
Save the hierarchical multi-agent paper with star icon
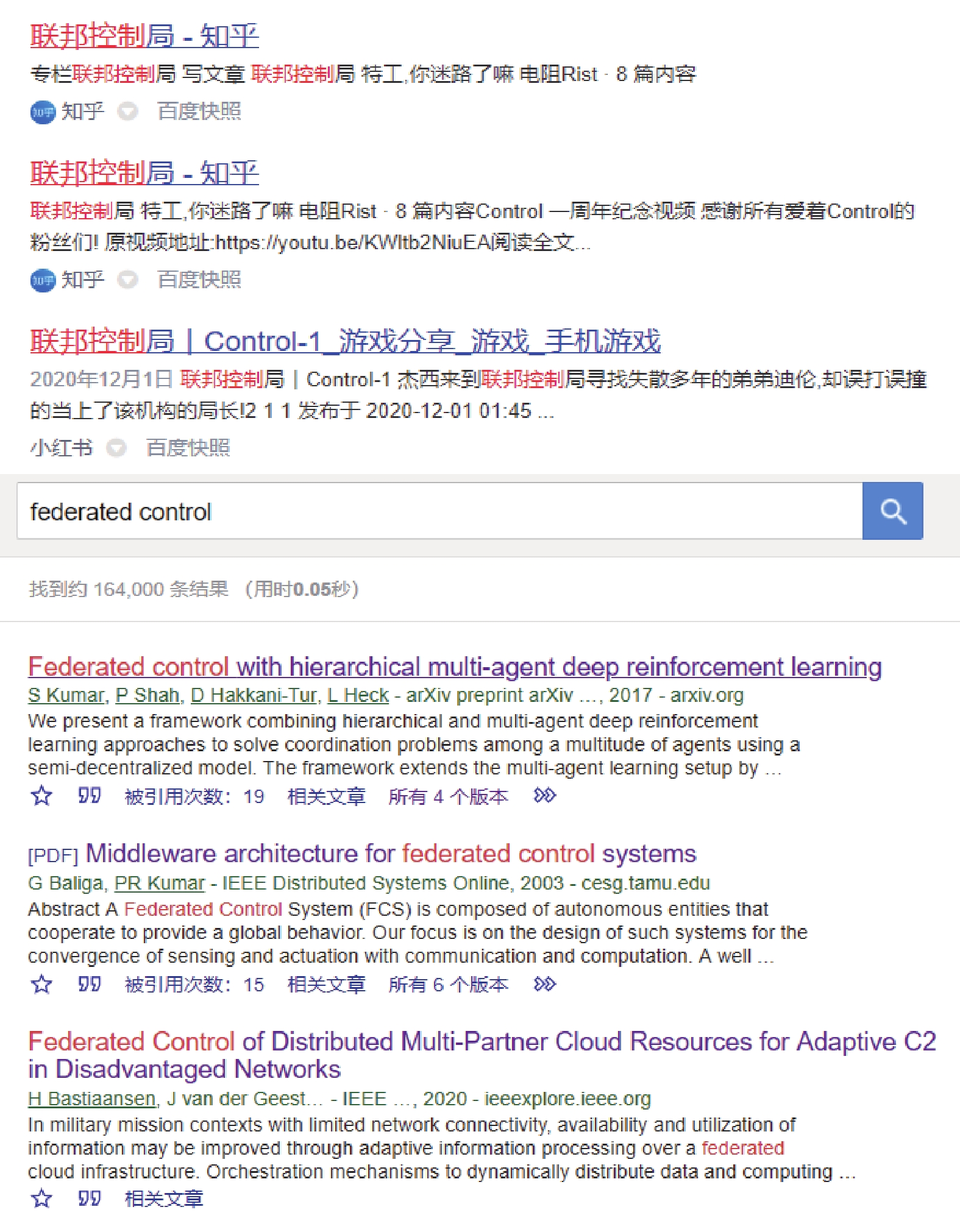click(41, 796)
